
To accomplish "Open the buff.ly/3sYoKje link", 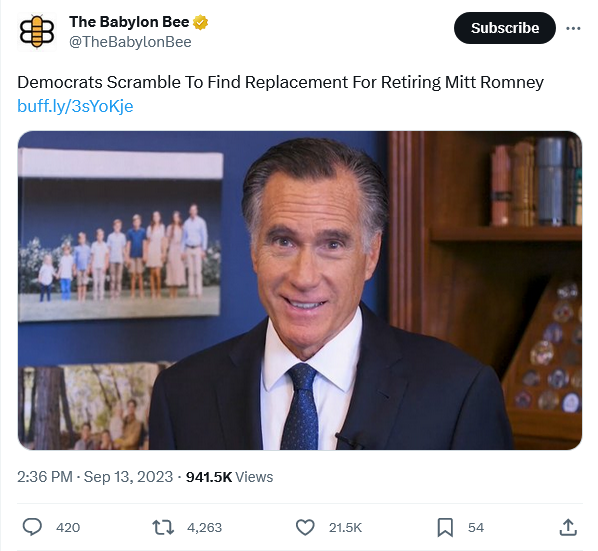I will coord(75,106).
